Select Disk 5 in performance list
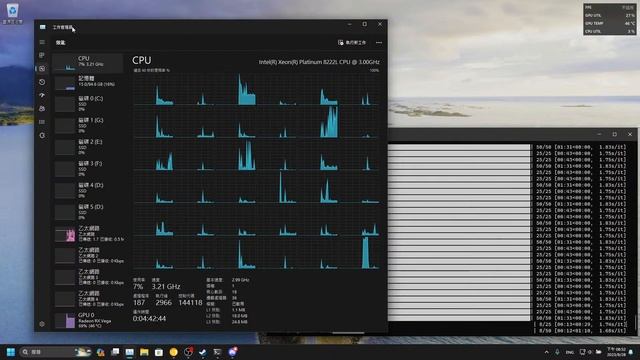The width and height of the screenshot is (640, 360). (x=88, y=212)
